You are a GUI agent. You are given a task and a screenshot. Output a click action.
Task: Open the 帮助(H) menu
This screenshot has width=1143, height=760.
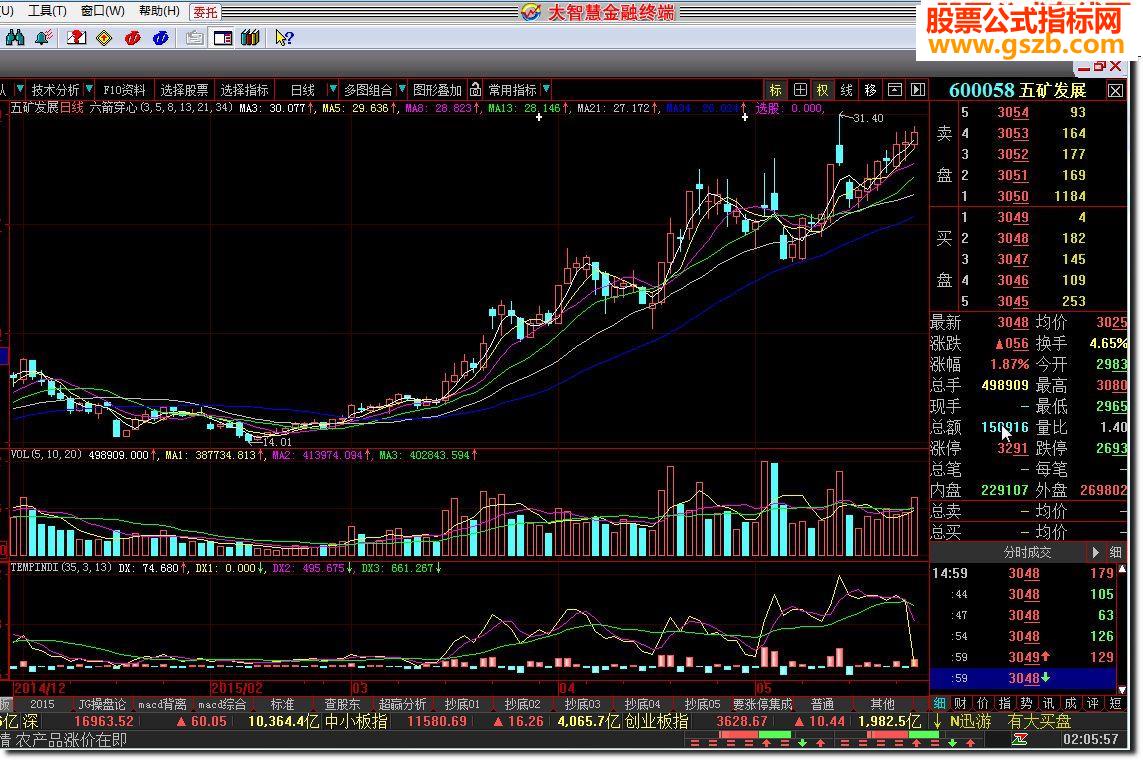click(159, 11)
